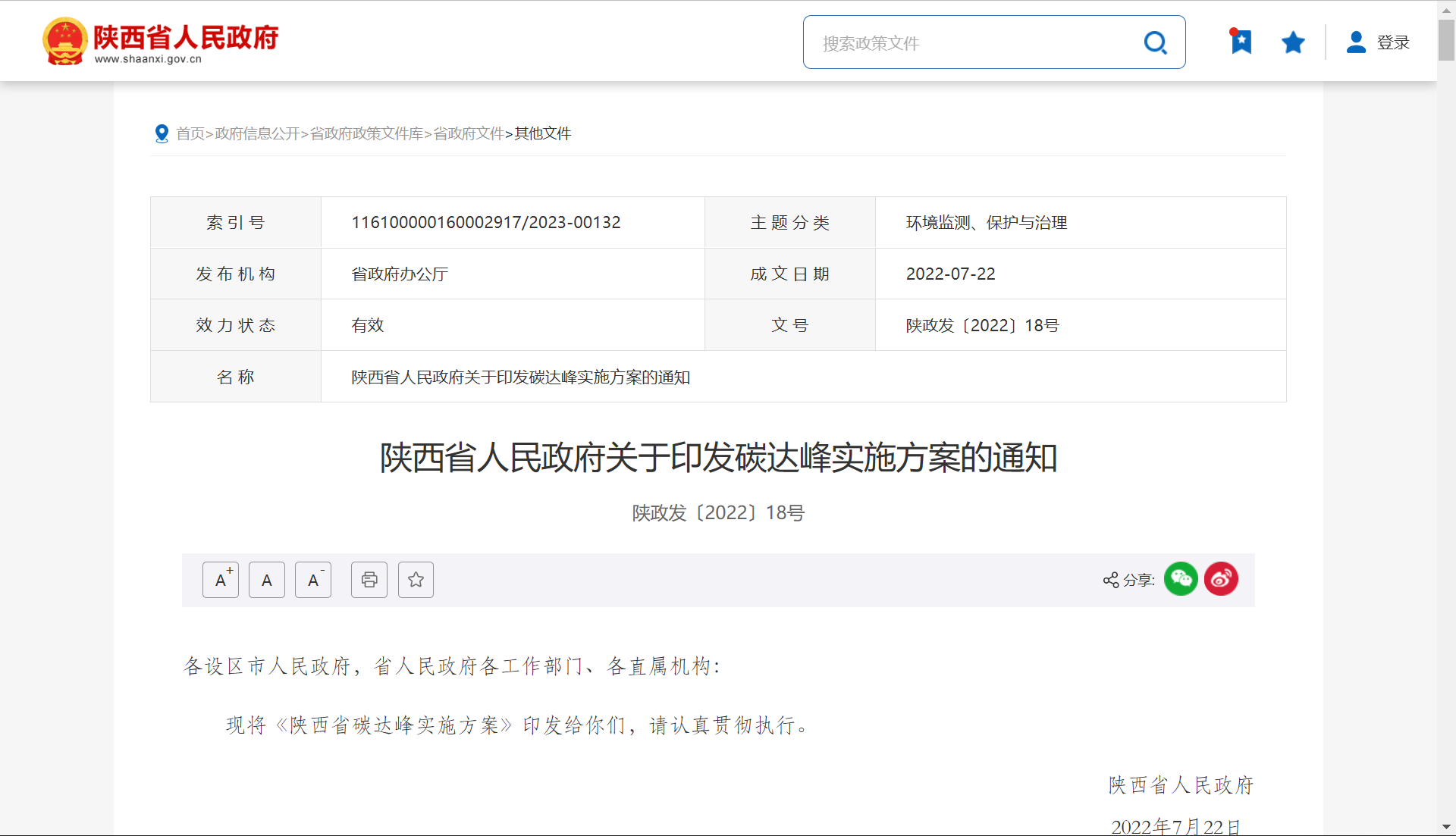Share article via Weibo icon
The image size is (1456, 836).
click(x=1221, y=579)
